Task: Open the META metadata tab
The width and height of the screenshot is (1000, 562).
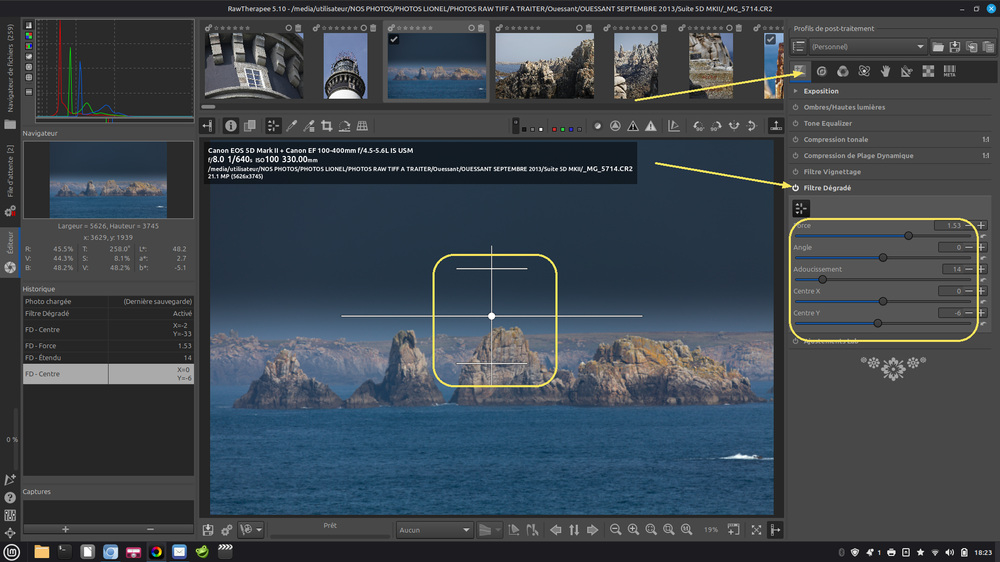Action: (x=950, y=71)
